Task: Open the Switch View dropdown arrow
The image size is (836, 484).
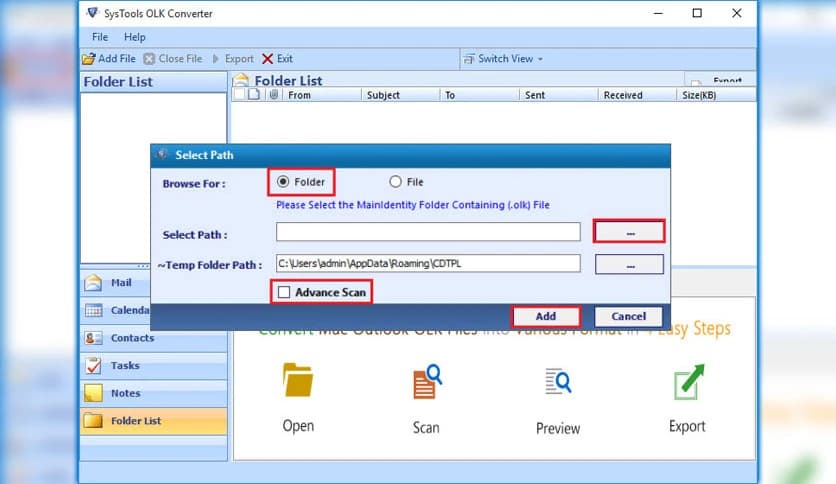Action: 540,59
